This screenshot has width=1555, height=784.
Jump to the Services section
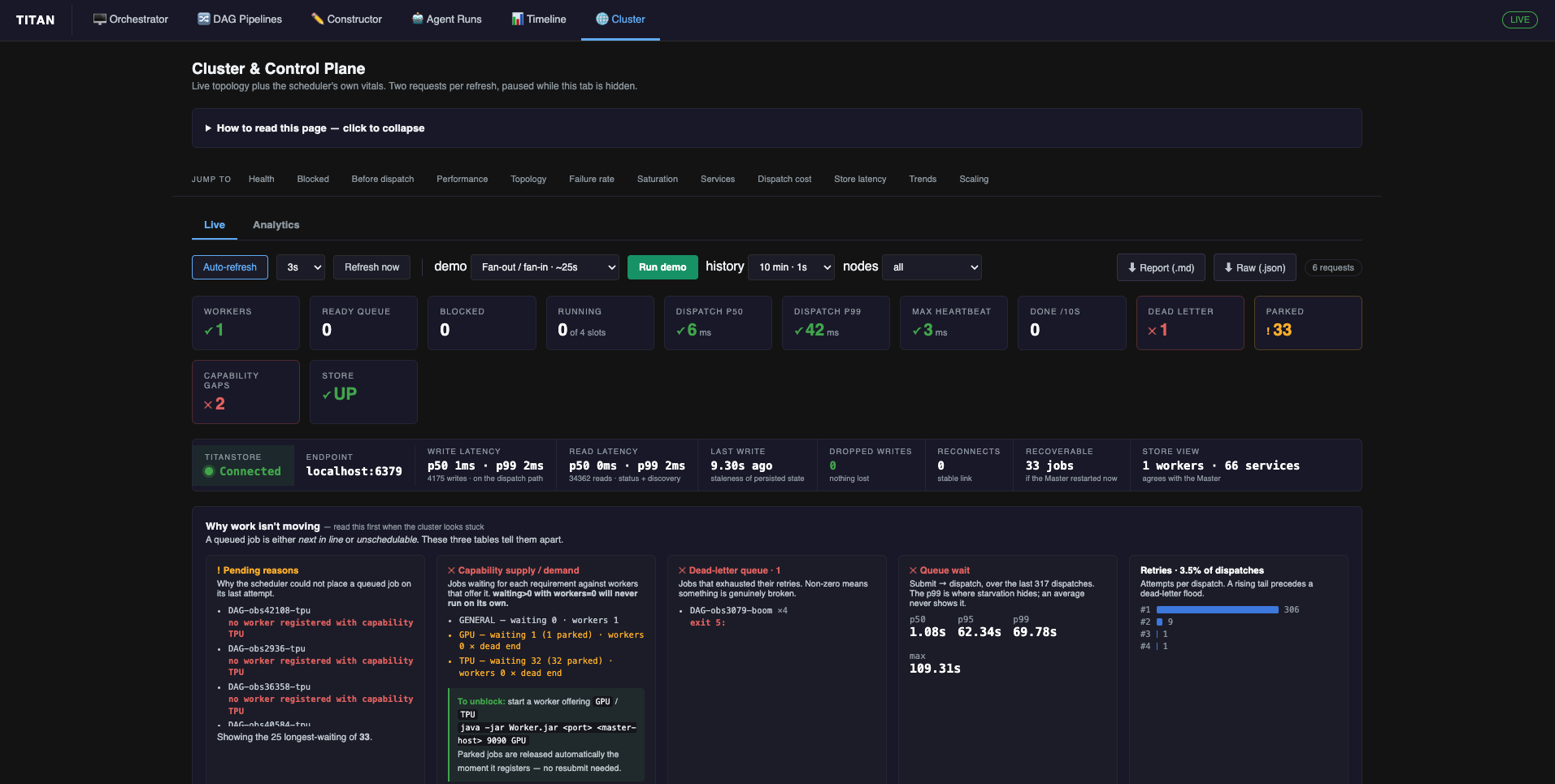[718, 179]
